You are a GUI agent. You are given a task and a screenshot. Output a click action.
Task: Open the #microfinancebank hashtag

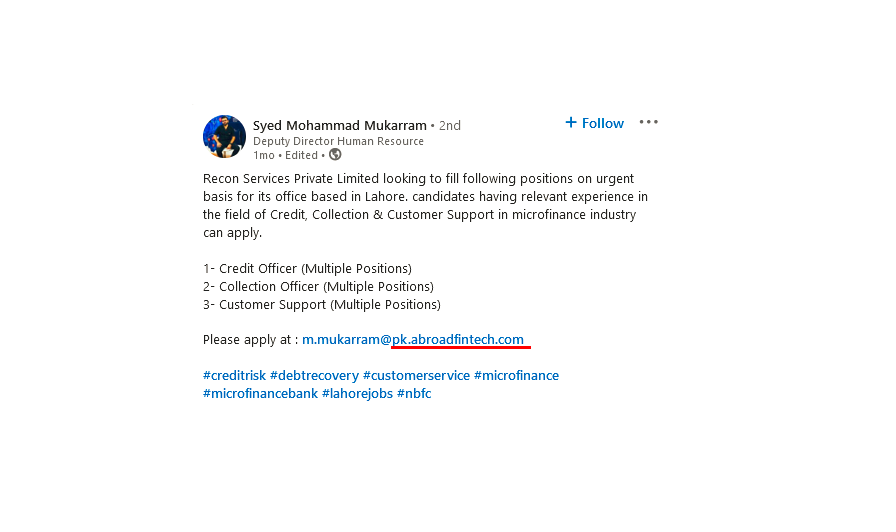(260, 394)
